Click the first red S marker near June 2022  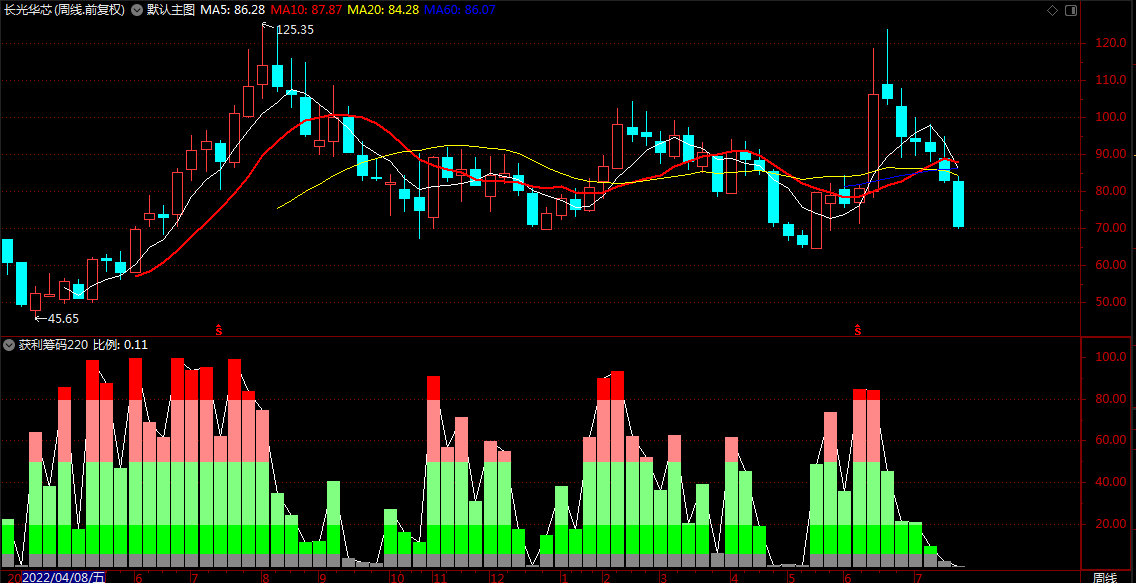(218, 330)
